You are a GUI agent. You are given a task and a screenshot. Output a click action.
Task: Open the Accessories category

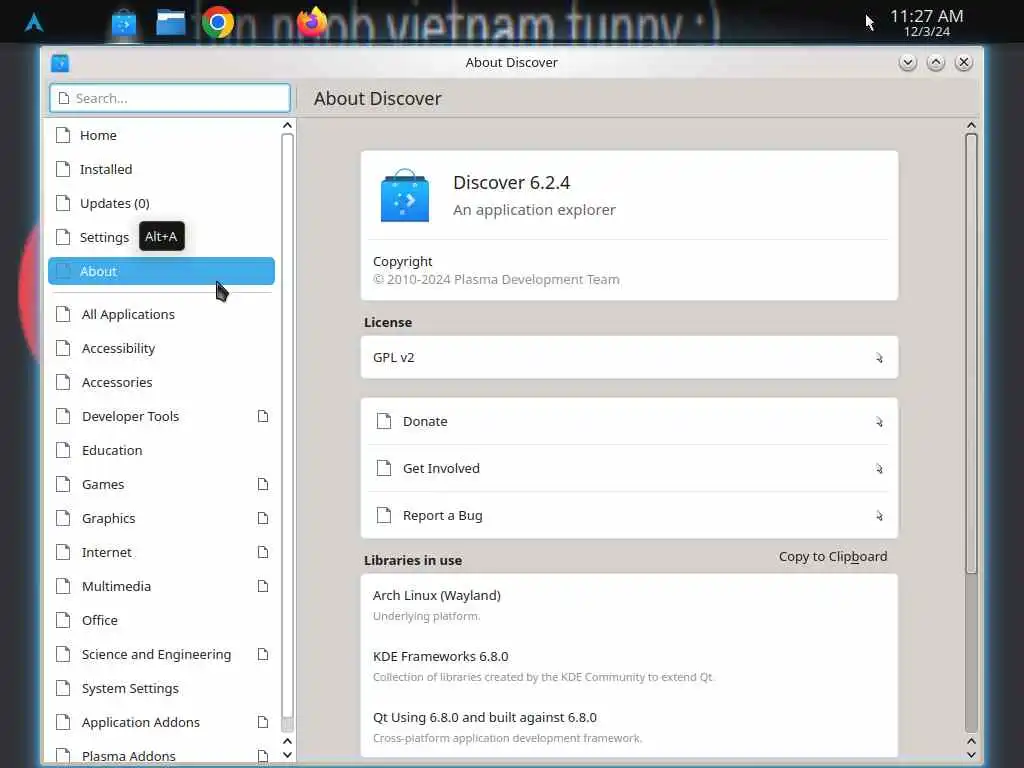161,382
